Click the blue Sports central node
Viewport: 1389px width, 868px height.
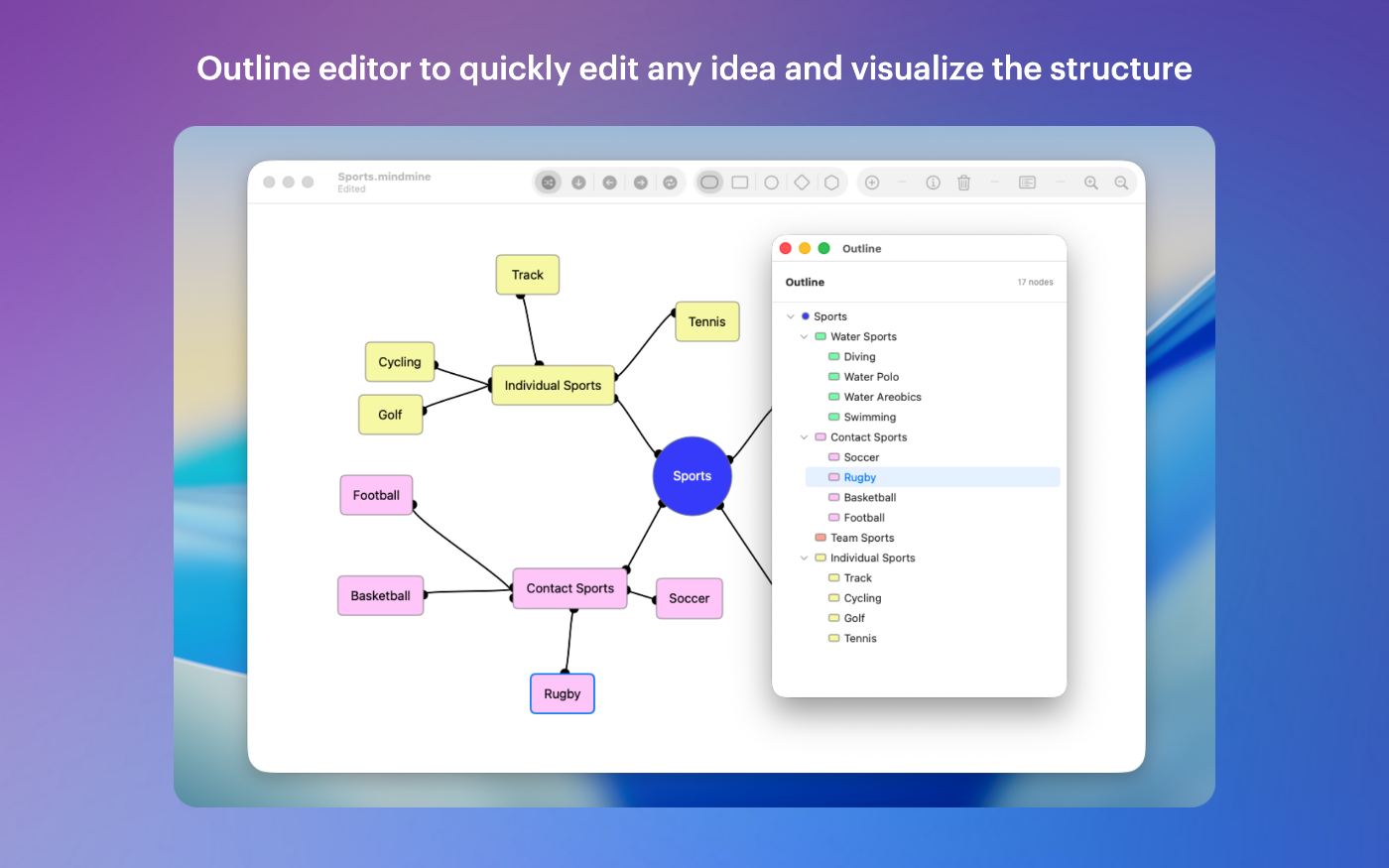692,476
